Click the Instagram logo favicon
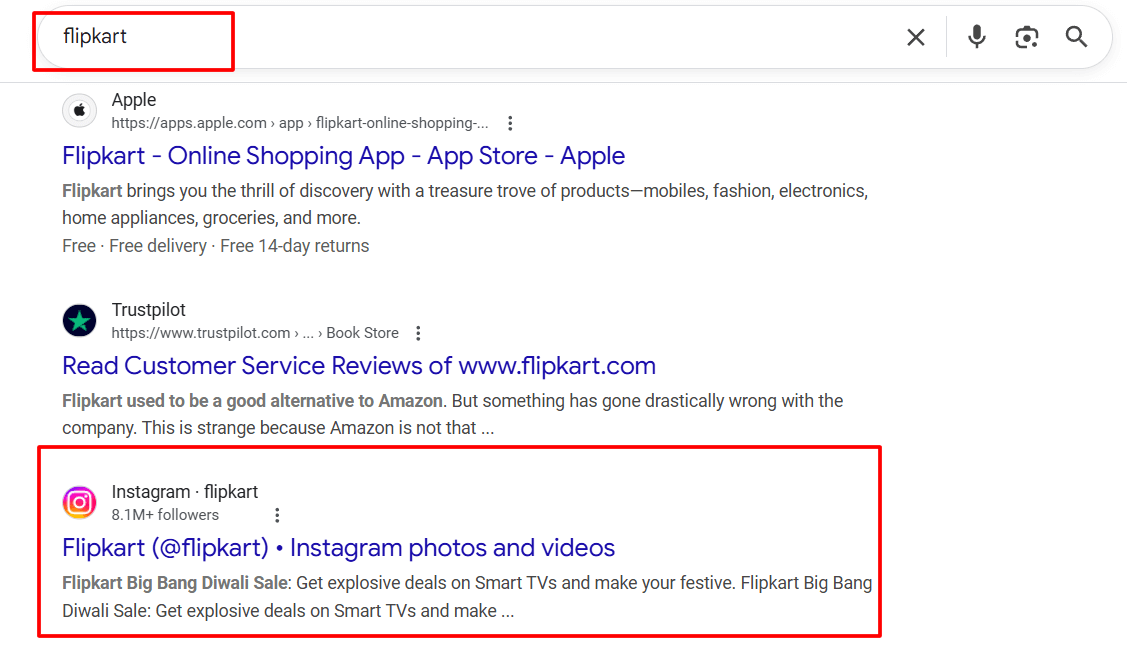This screenshot has height=661, width=1127. [x=79, y=502]
